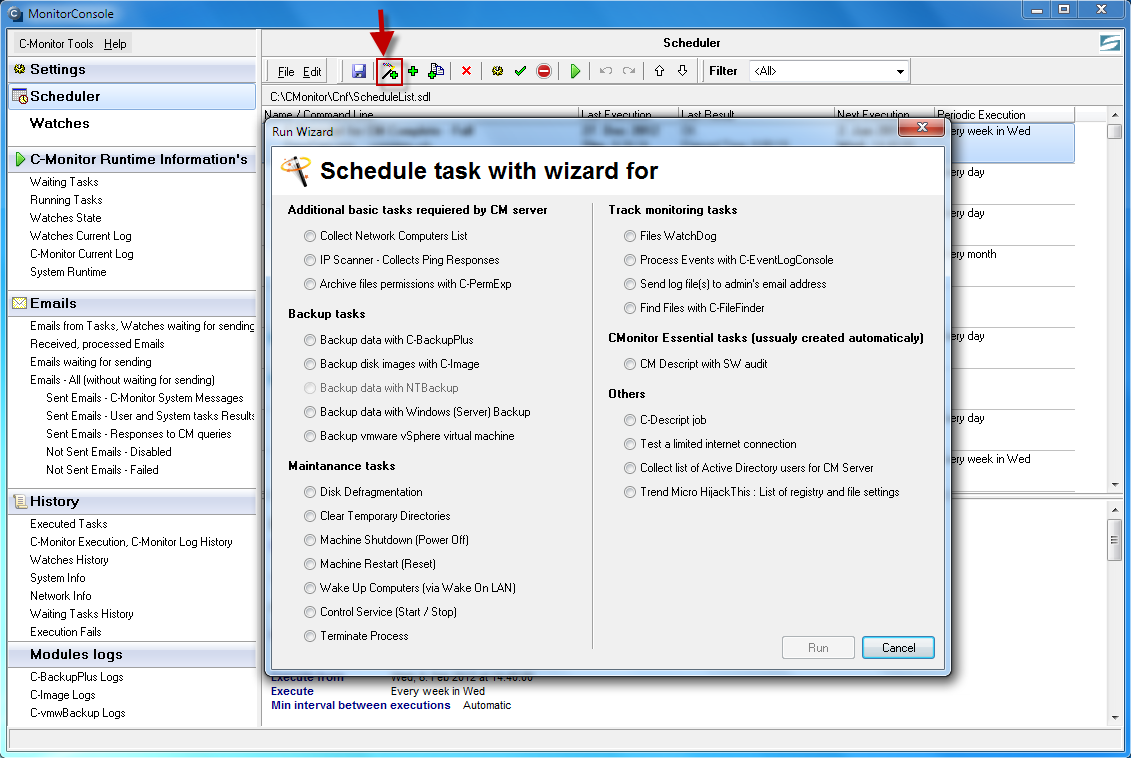Select Terminate Process radio button
Image resolution: width=1131 pixels, height=758 pixels.
(309, 635)
